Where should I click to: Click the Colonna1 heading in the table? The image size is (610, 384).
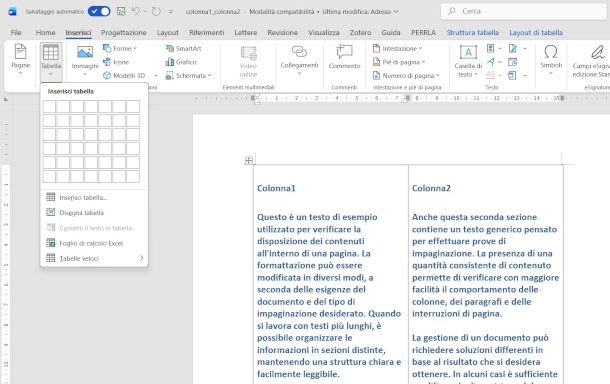pyautogui.click(x=276, y=188)
